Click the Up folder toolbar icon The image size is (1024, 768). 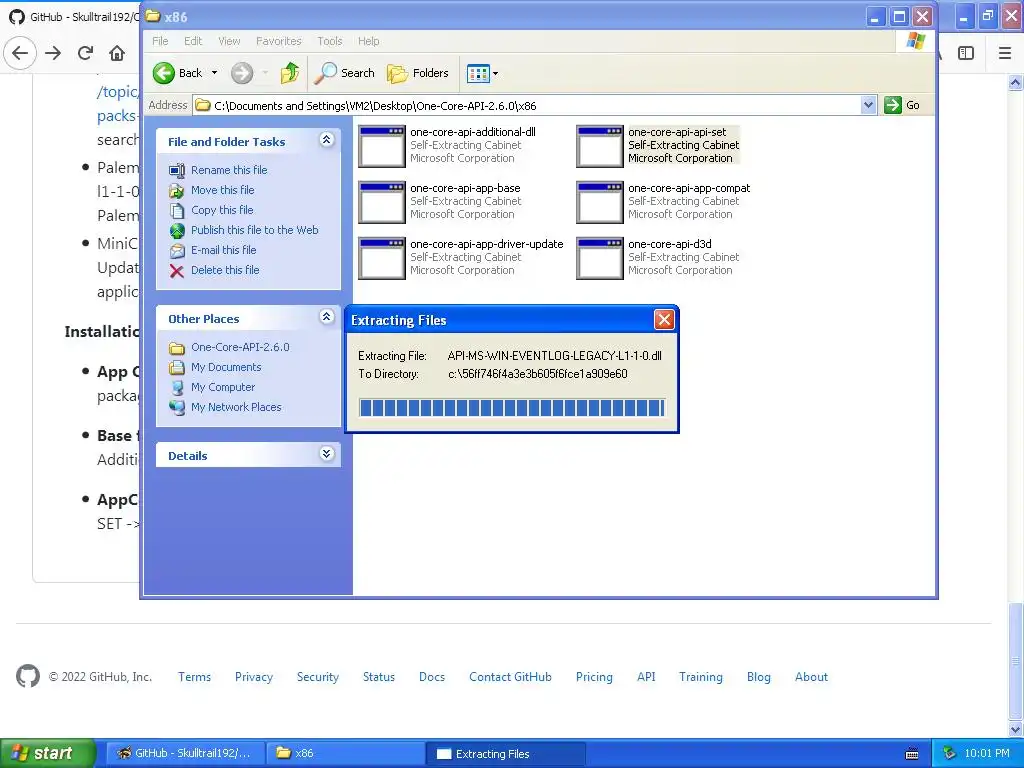[x=289, y=73]
